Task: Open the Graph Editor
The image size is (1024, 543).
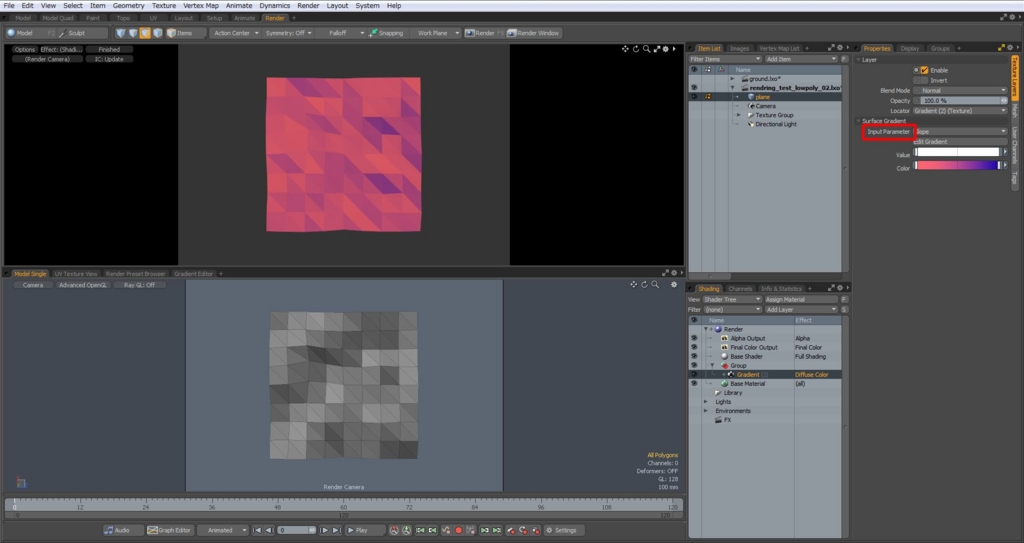Action: (x=169, y=531)
